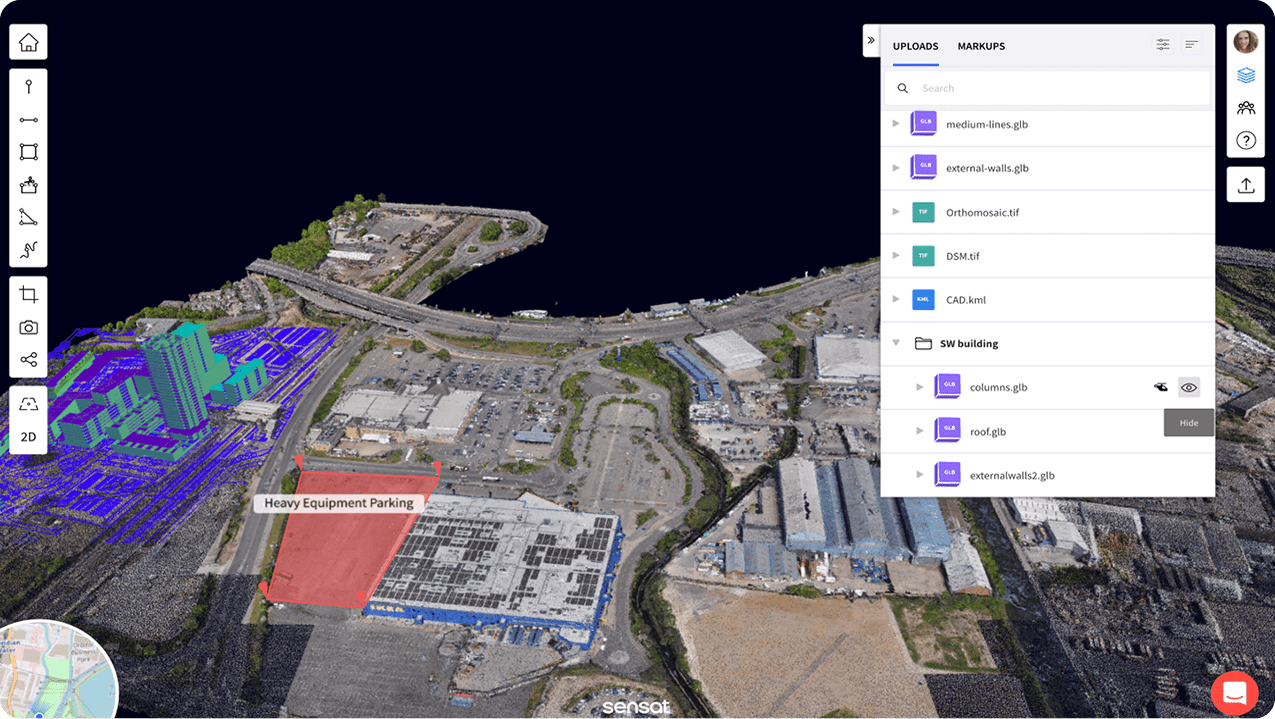Select the slope angle tool

pos(28,217)
